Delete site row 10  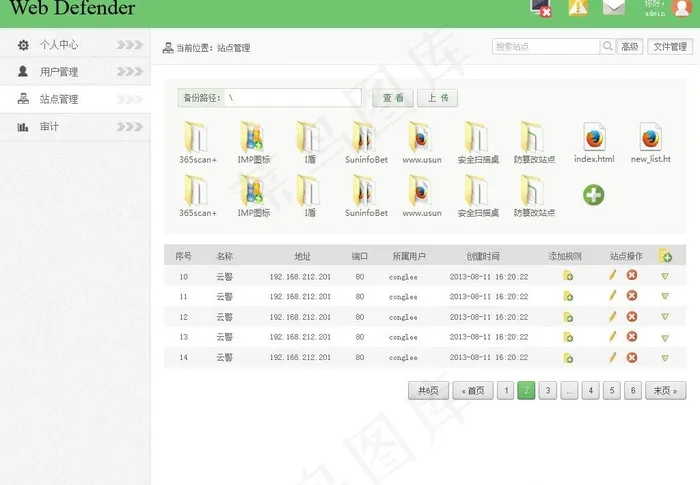tap(632, 275)
